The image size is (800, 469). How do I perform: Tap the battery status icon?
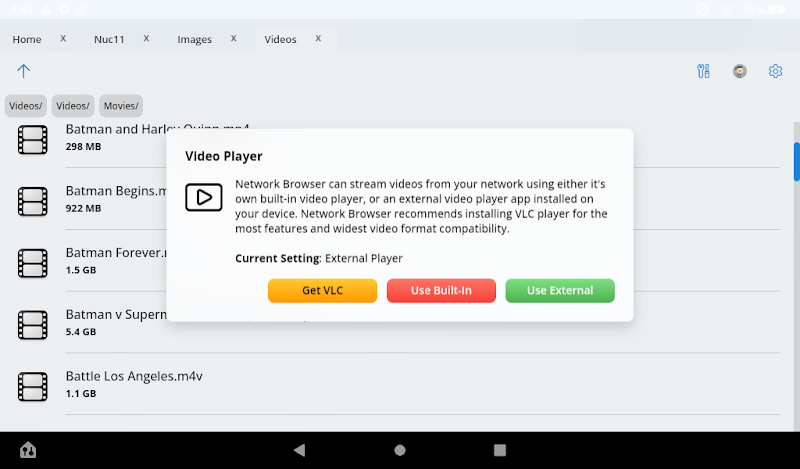coord(777,9)
